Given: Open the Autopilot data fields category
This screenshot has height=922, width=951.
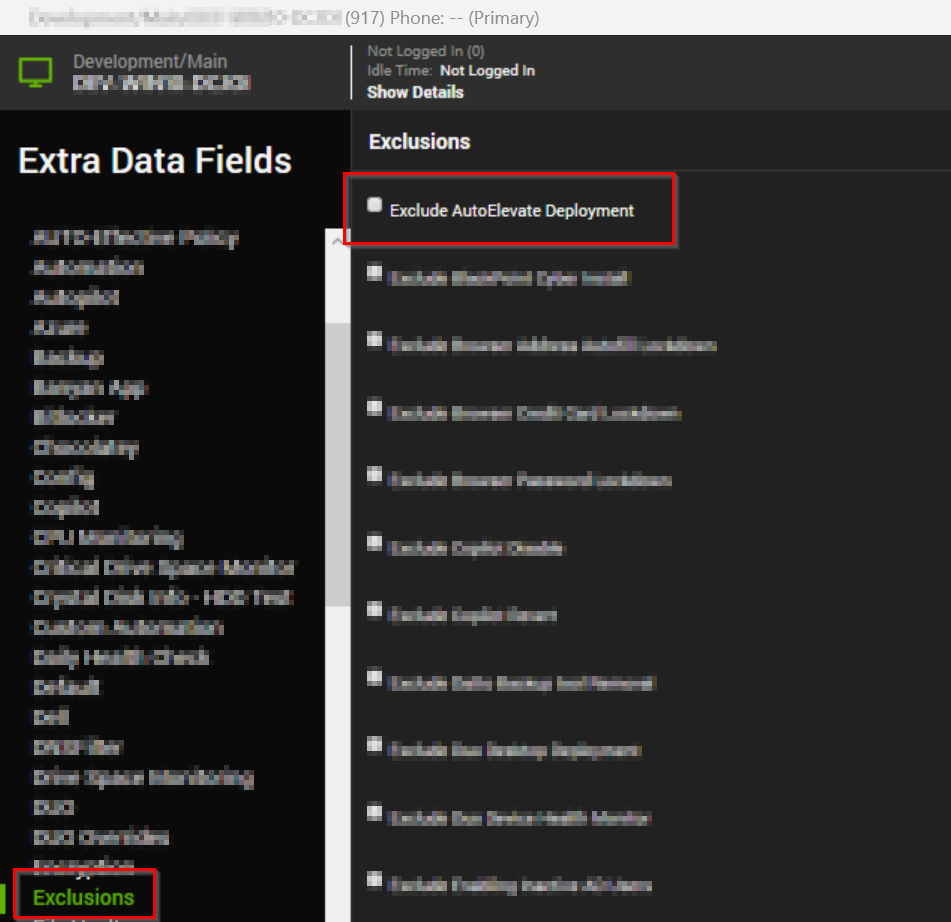Looking at the screenshot, I should pos(76,297).
